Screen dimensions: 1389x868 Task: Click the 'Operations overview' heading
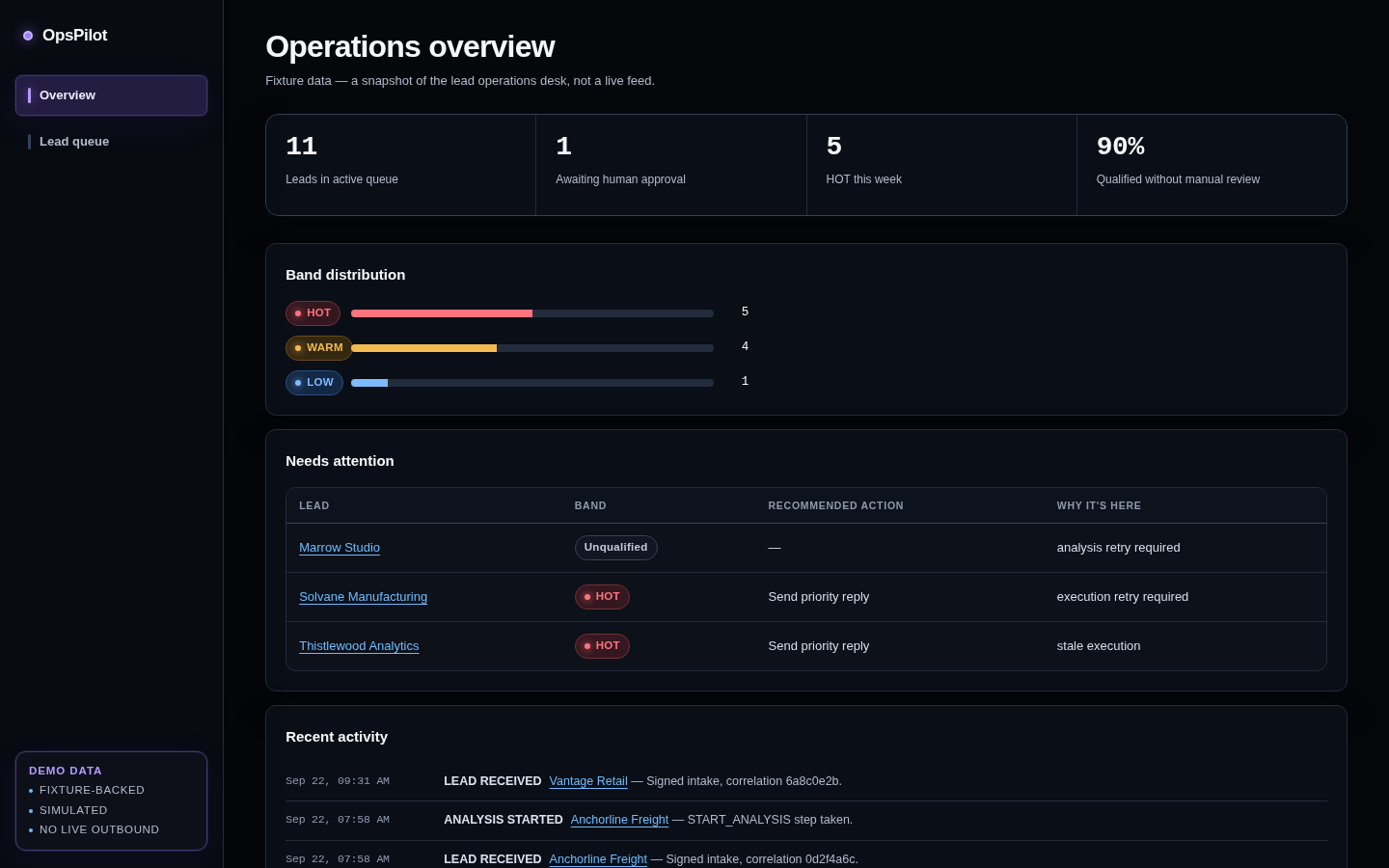(410, 46)
